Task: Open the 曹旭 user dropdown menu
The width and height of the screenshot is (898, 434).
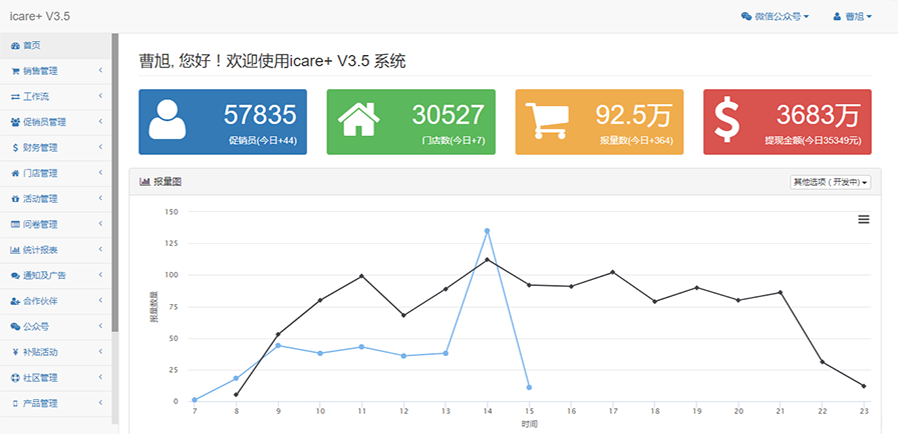Action: tap(853, 17)
